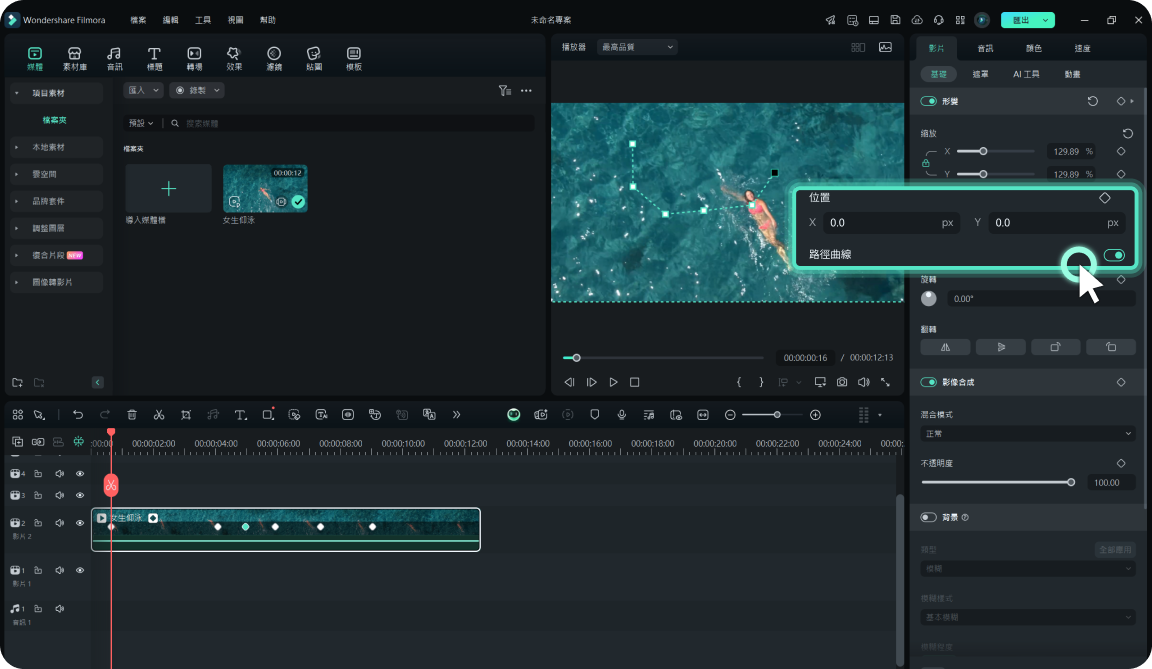Open the 編輯 menu

(170, 20)
